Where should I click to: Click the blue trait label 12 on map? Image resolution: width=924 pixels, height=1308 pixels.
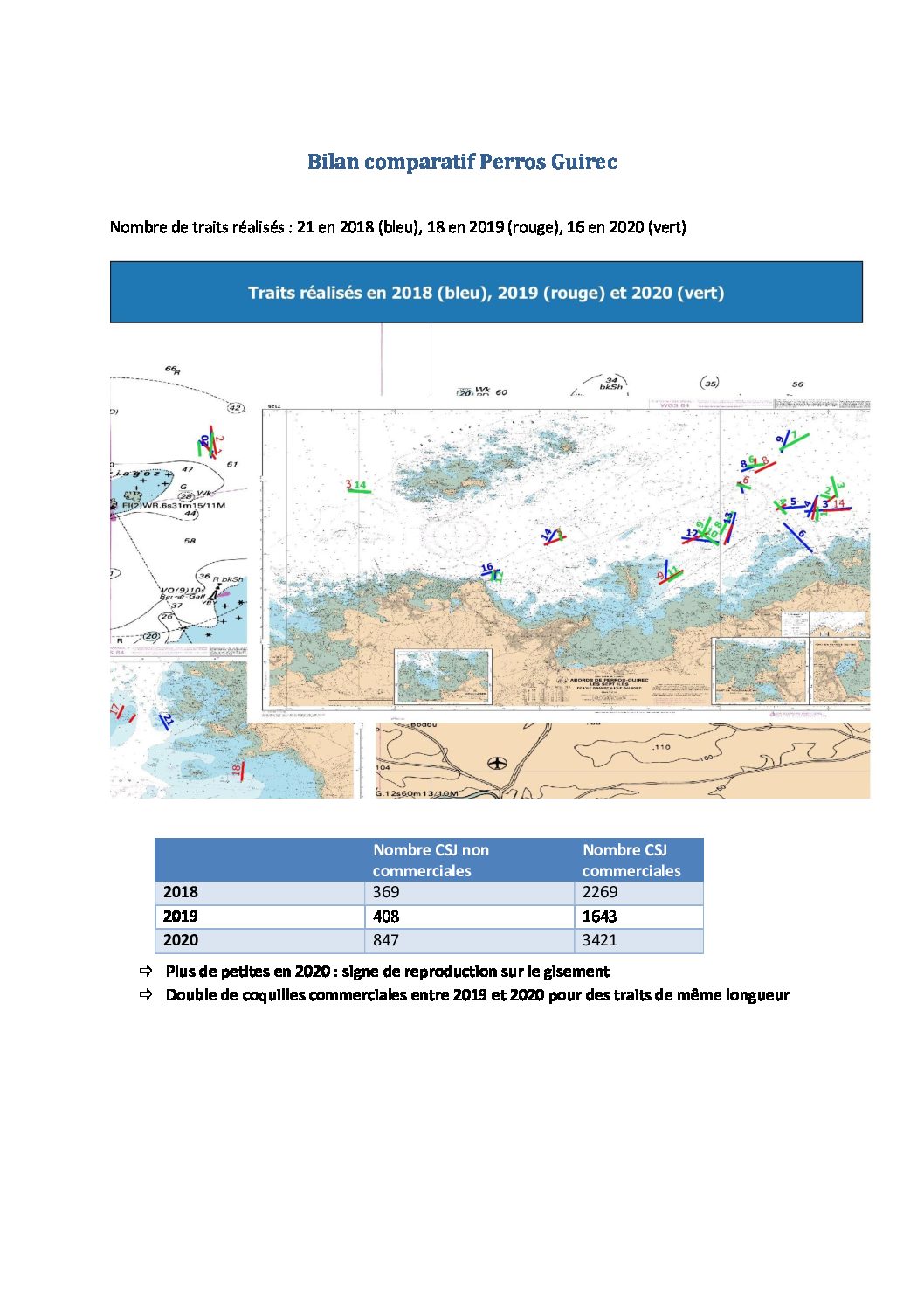point(692,533)
